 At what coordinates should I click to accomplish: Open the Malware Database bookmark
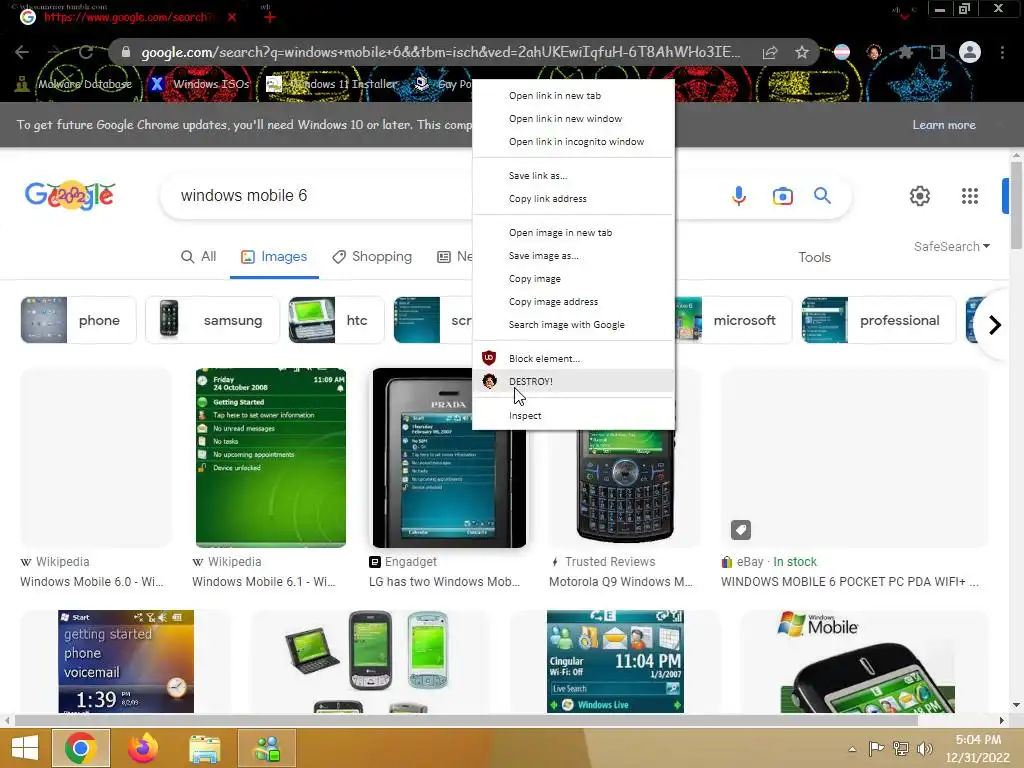[x=74, y=84]
